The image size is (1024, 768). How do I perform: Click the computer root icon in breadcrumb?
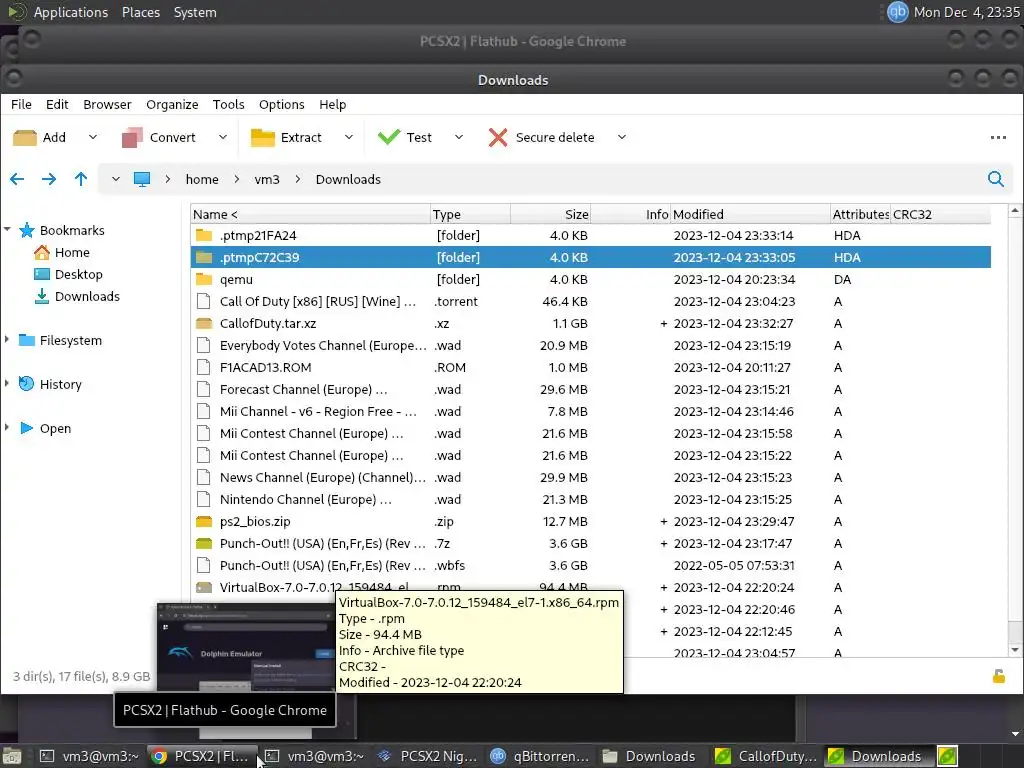(x=142, y=180)
